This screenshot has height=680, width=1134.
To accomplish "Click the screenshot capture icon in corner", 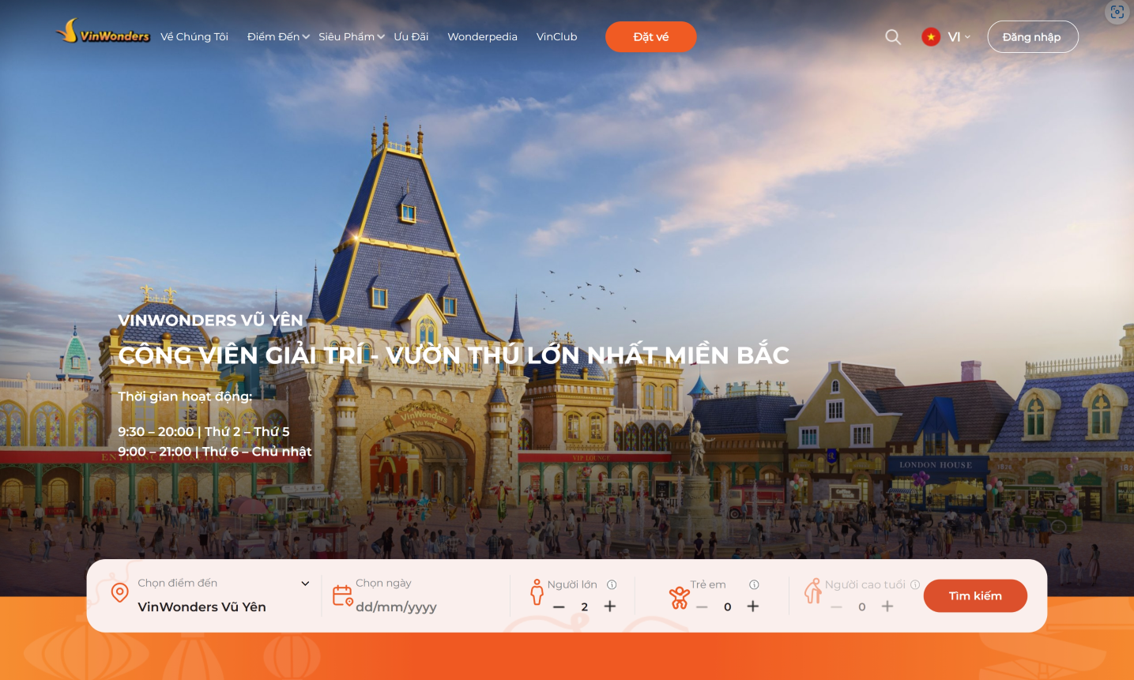I will [1117, 12].
